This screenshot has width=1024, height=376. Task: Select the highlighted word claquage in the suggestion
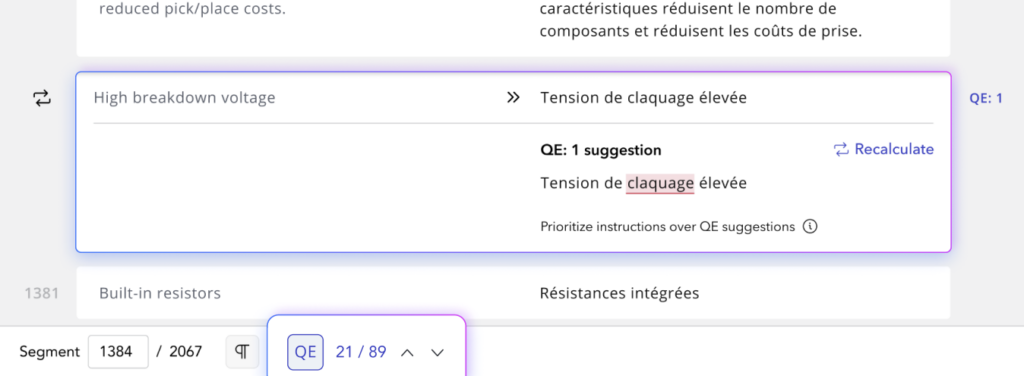(660, 183)
